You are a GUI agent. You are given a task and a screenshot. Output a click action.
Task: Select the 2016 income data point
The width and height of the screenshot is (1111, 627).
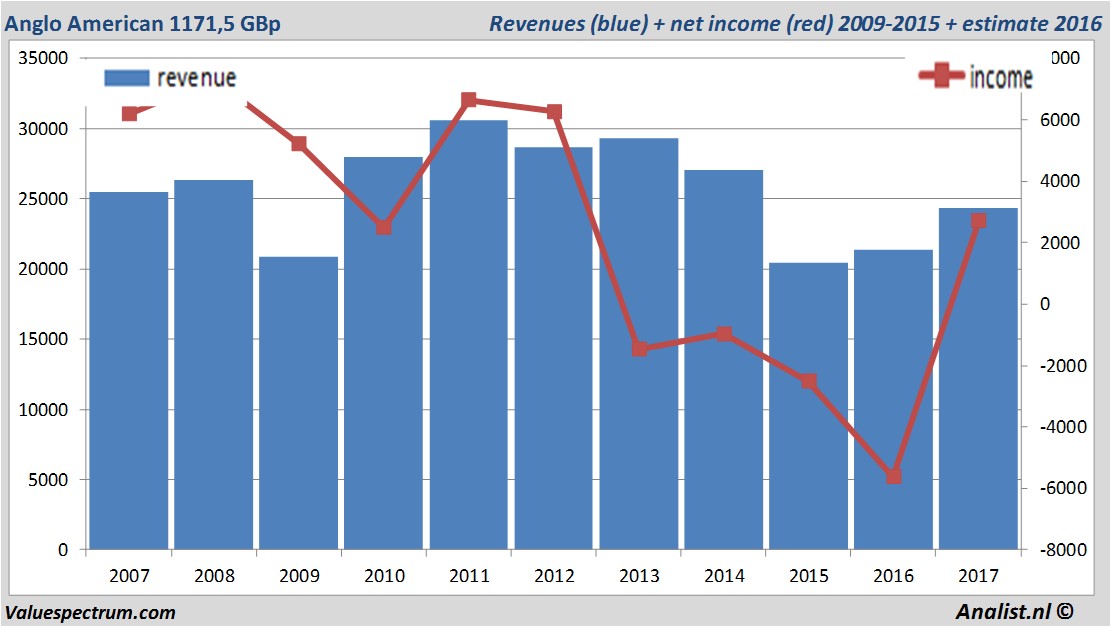pyautogui.click(x=894, y=476)
